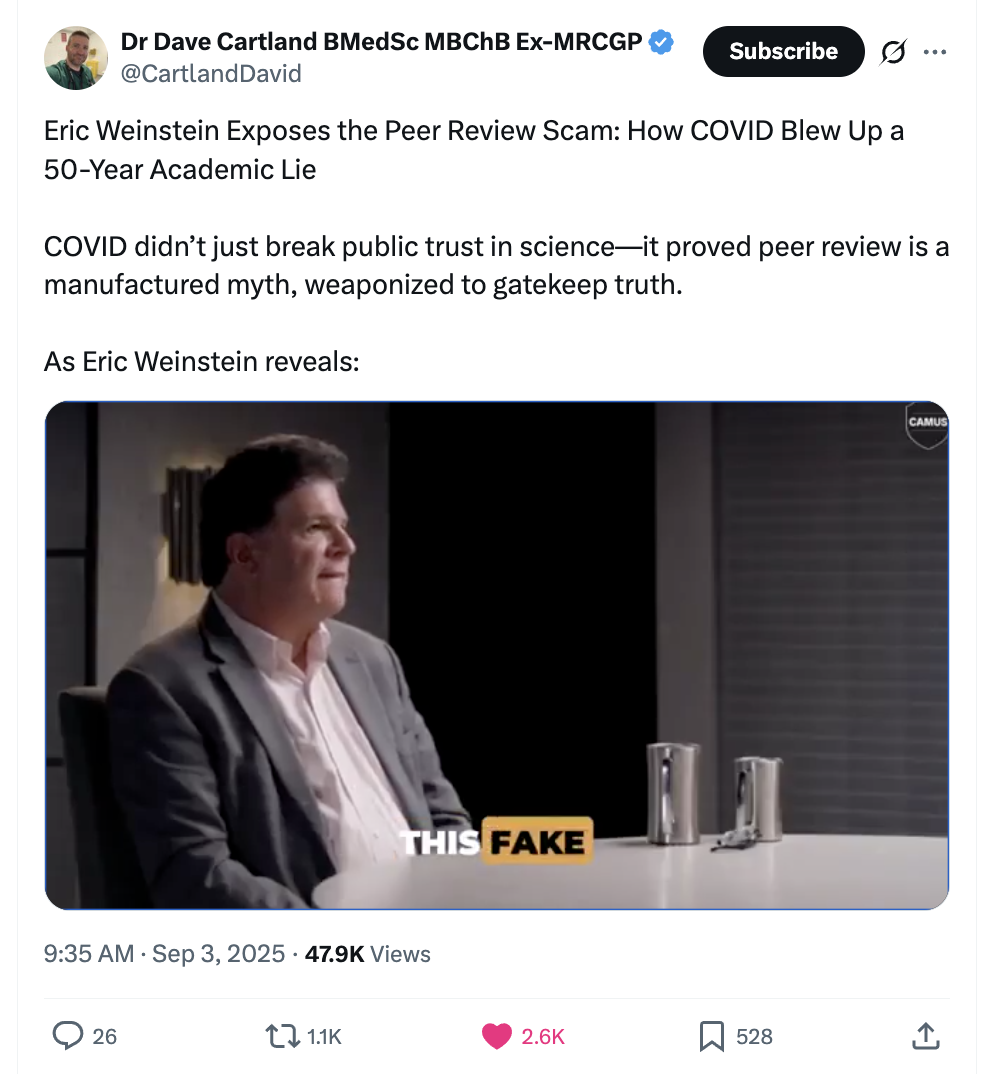Click the share upload icon
The image size is (982, 1074).
point(925,1036)
